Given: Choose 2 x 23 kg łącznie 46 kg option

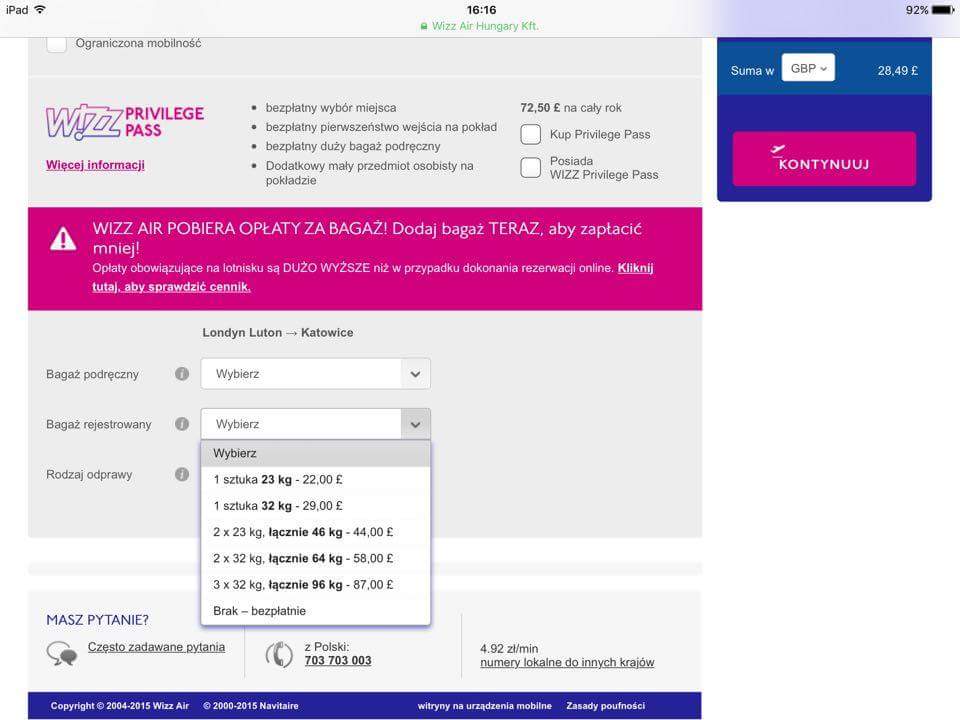Looking at the screenshot, I should 315,532.
